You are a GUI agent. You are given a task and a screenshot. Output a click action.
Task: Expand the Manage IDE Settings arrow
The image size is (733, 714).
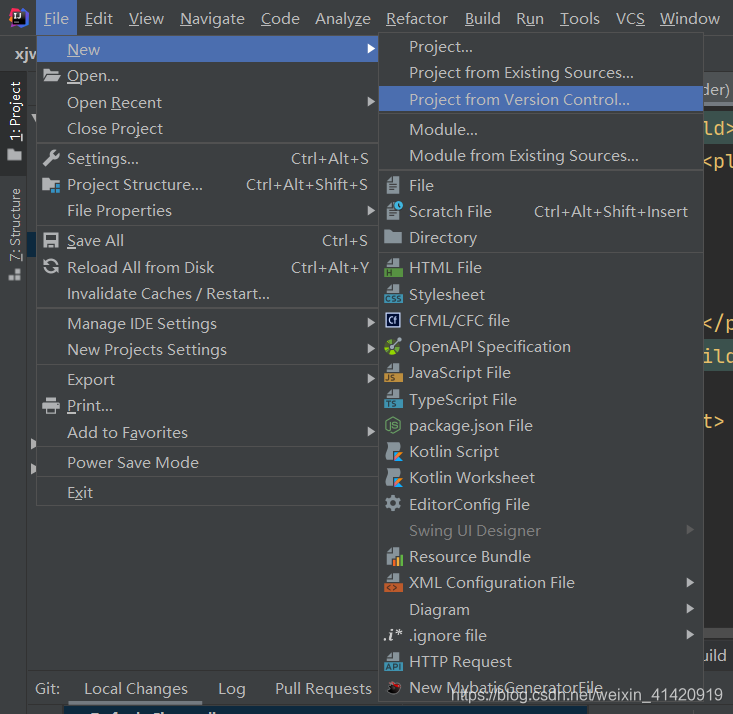[x=371, y=323]
